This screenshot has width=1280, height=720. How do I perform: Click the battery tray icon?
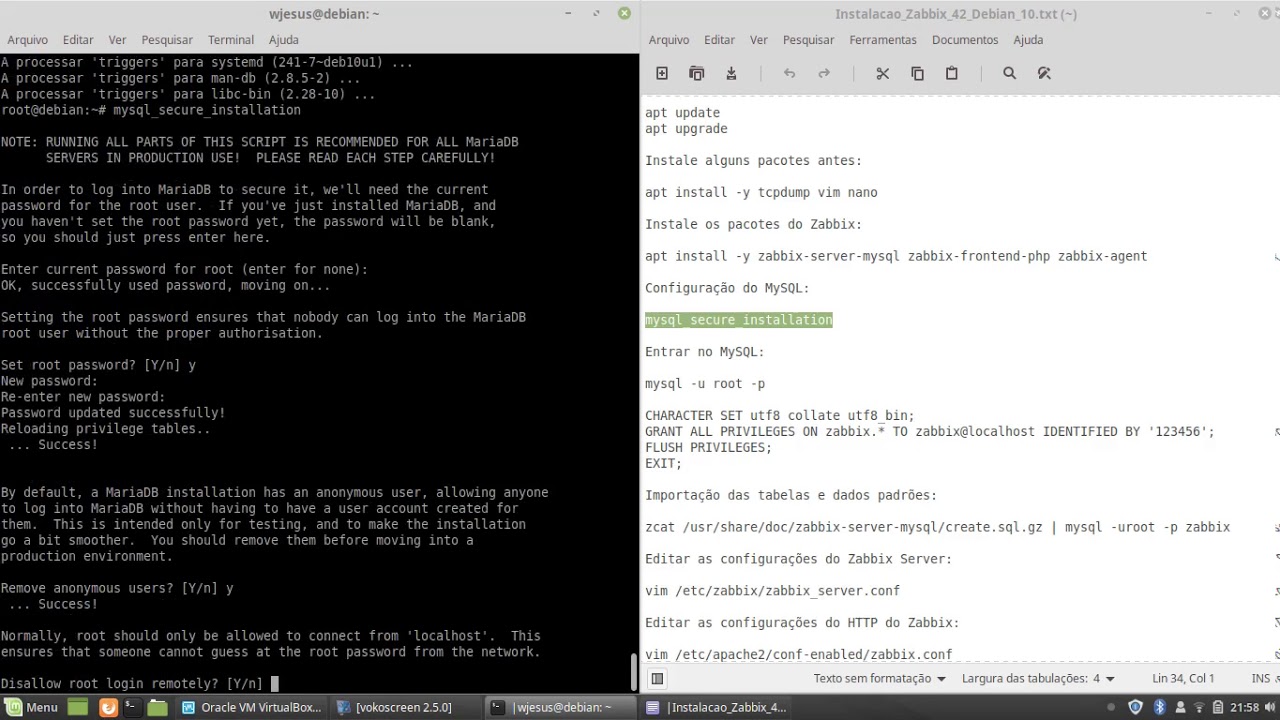(x=1216, y=707)
